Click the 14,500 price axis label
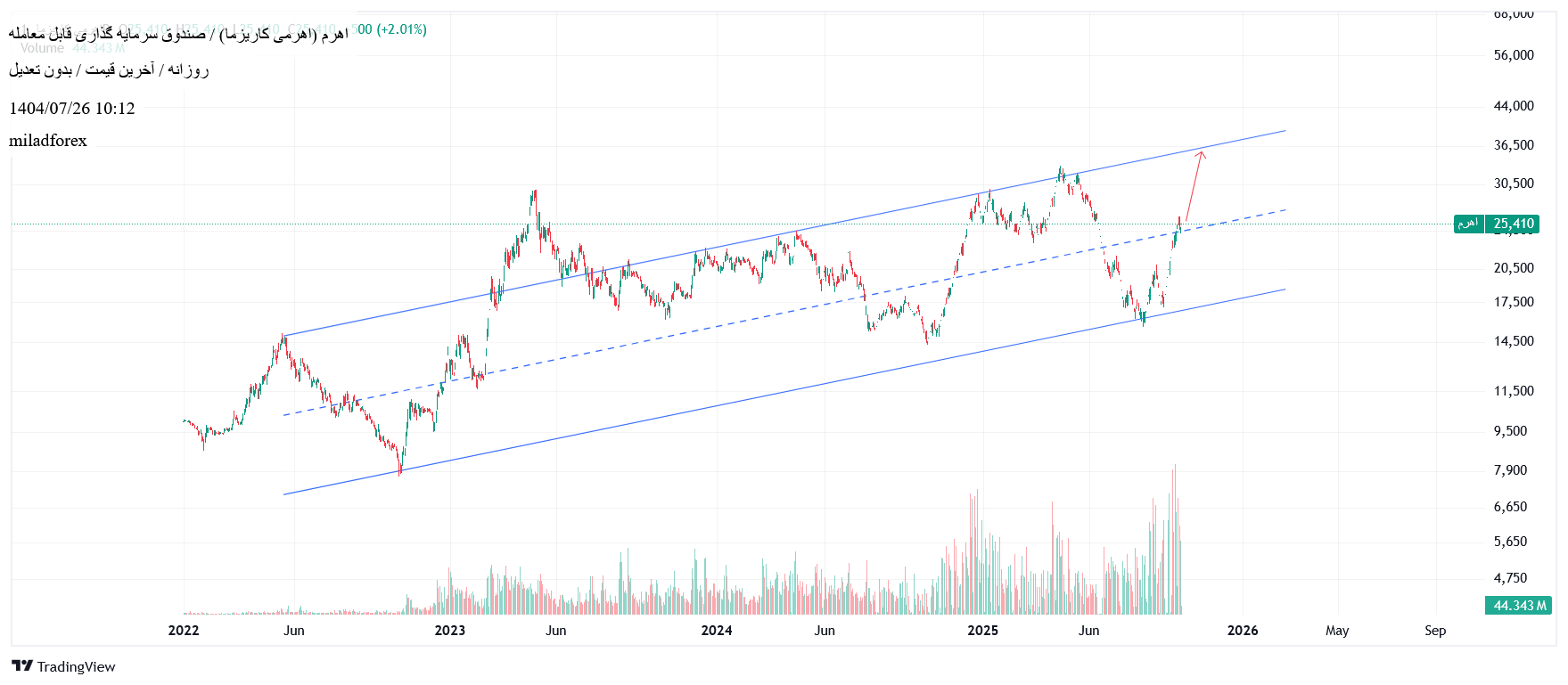 point(1514,341)
